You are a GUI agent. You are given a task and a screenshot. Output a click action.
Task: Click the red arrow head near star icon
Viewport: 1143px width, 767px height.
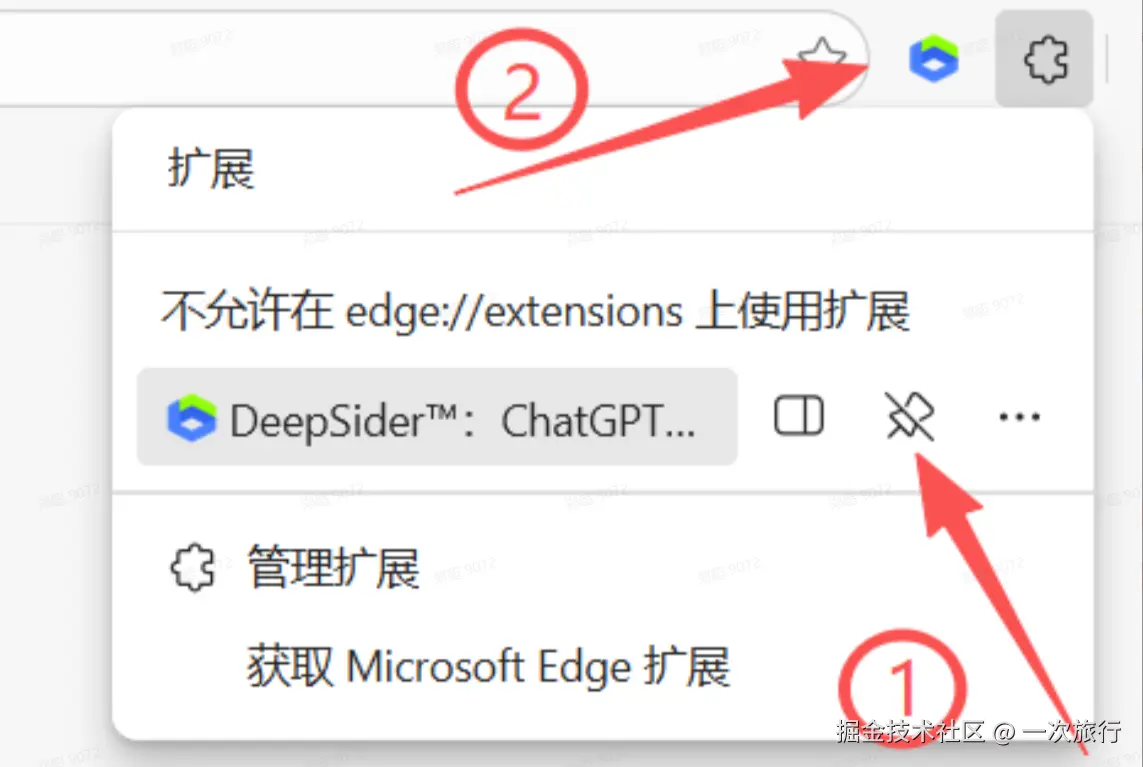pyautogui.click(x=830, y=84)
